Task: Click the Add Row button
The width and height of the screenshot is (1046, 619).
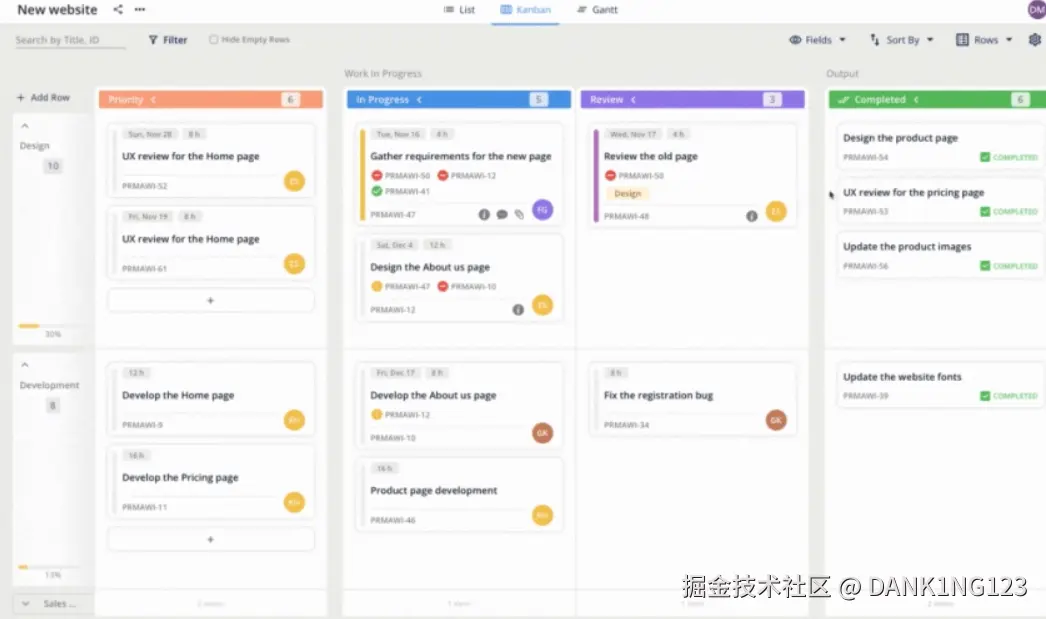Action: (42, 97)
